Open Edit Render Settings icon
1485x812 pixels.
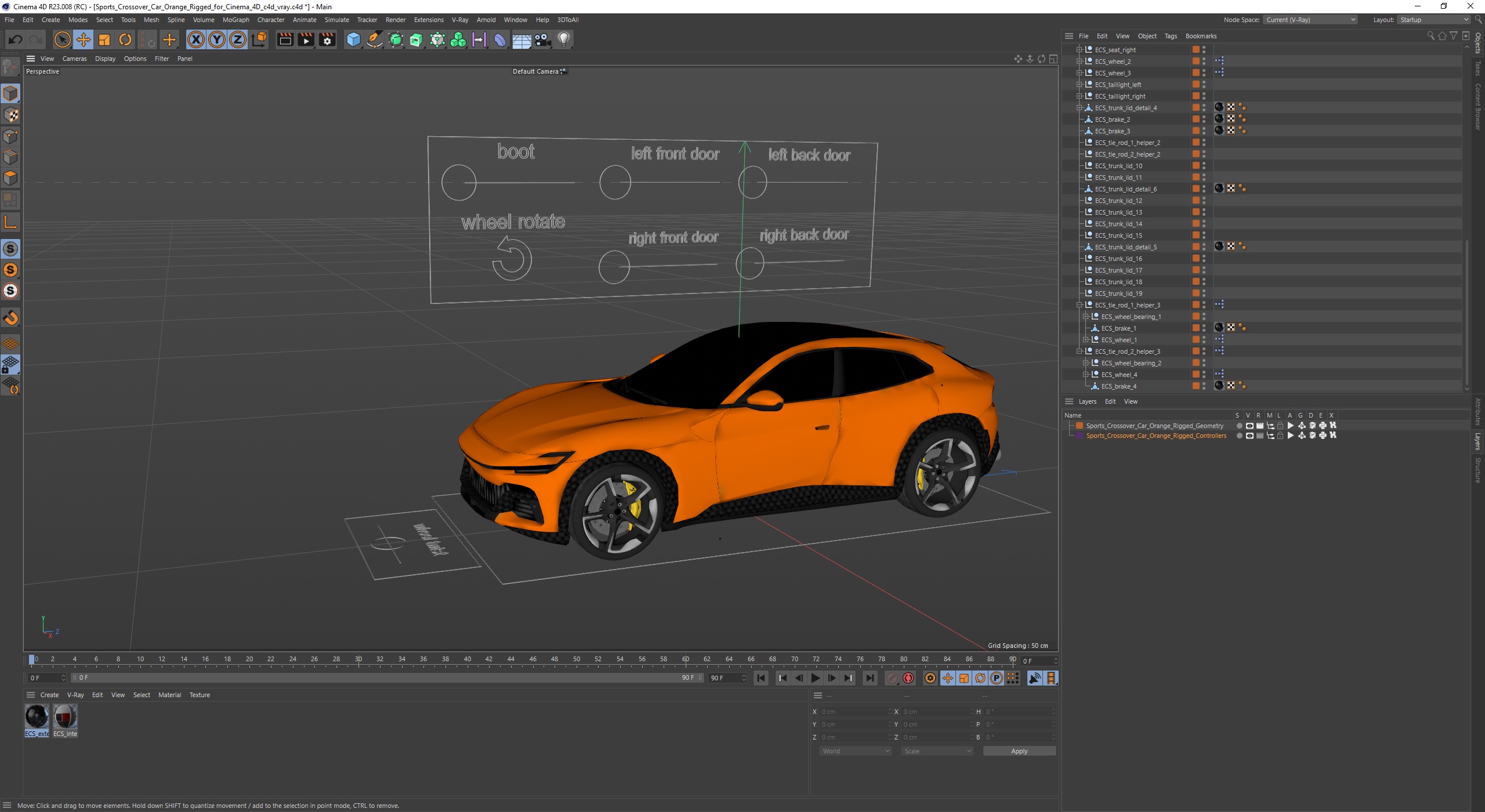tap(327, 39)
